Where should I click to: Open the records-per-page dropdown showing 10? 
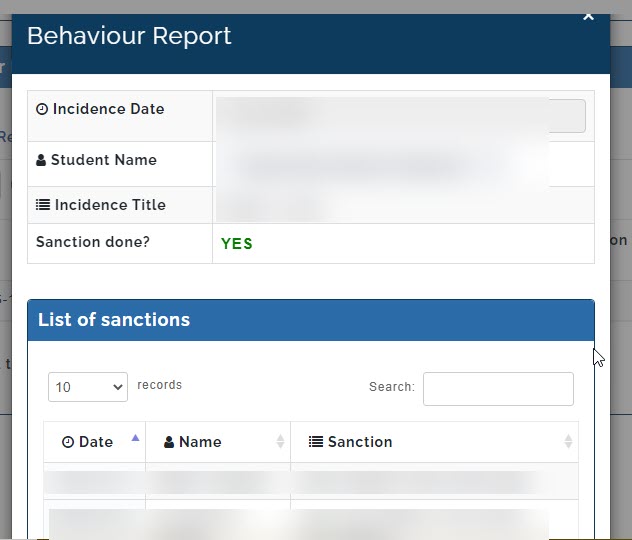(x=88, y=387)
